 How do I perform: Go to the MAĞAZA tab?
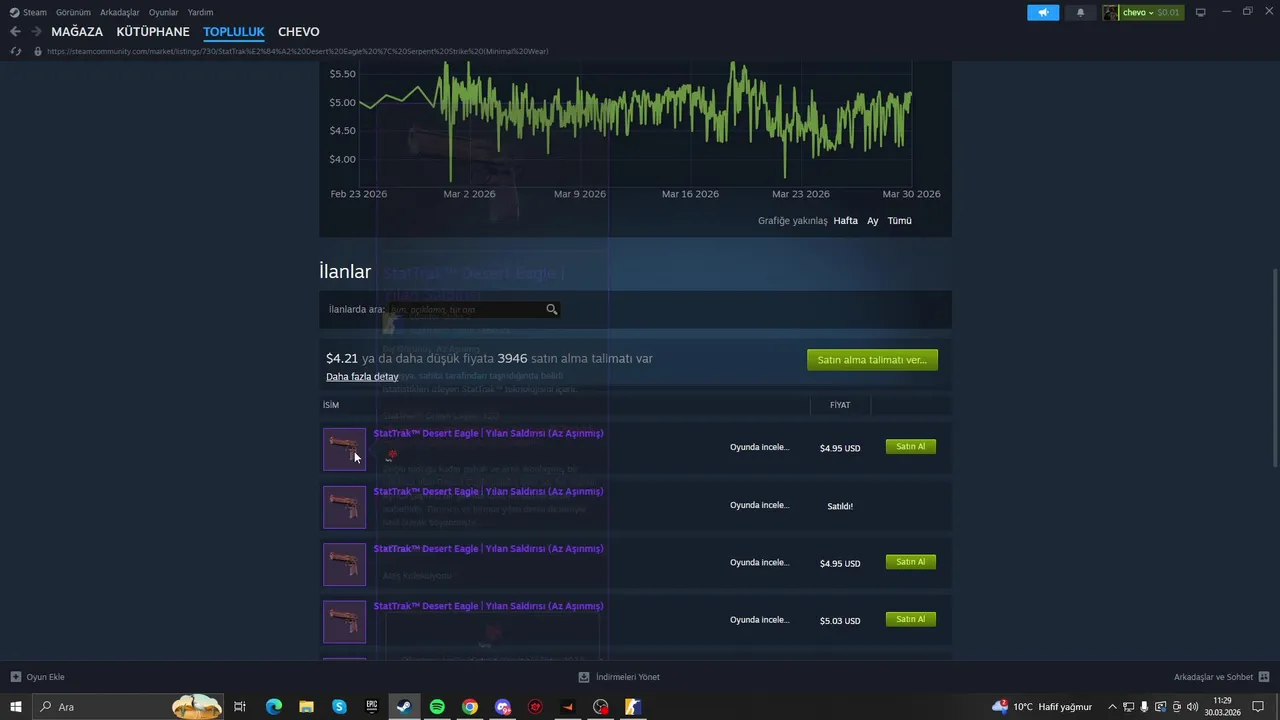(x=77, y=32)
